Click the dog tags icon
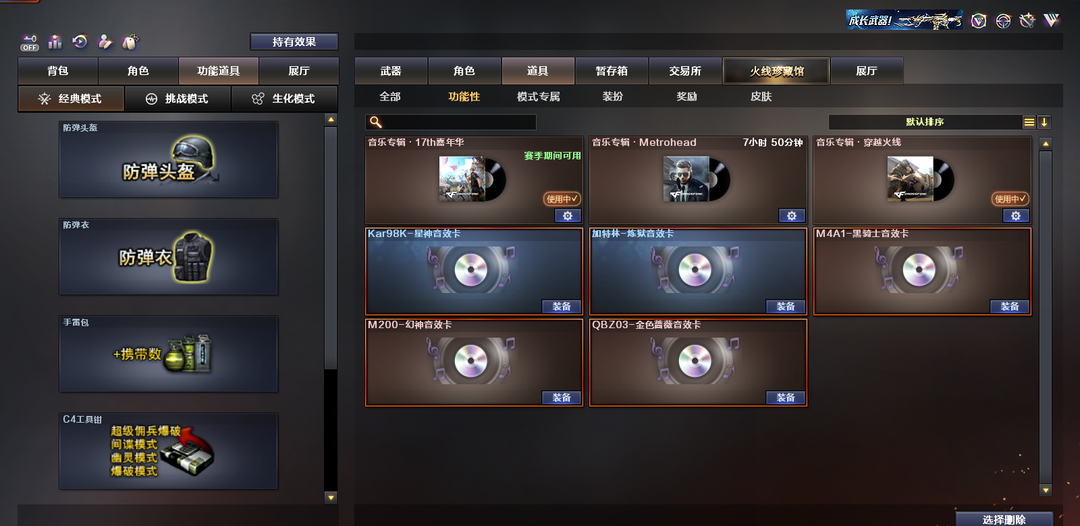The image size is (1080, 526). point(129,42)
